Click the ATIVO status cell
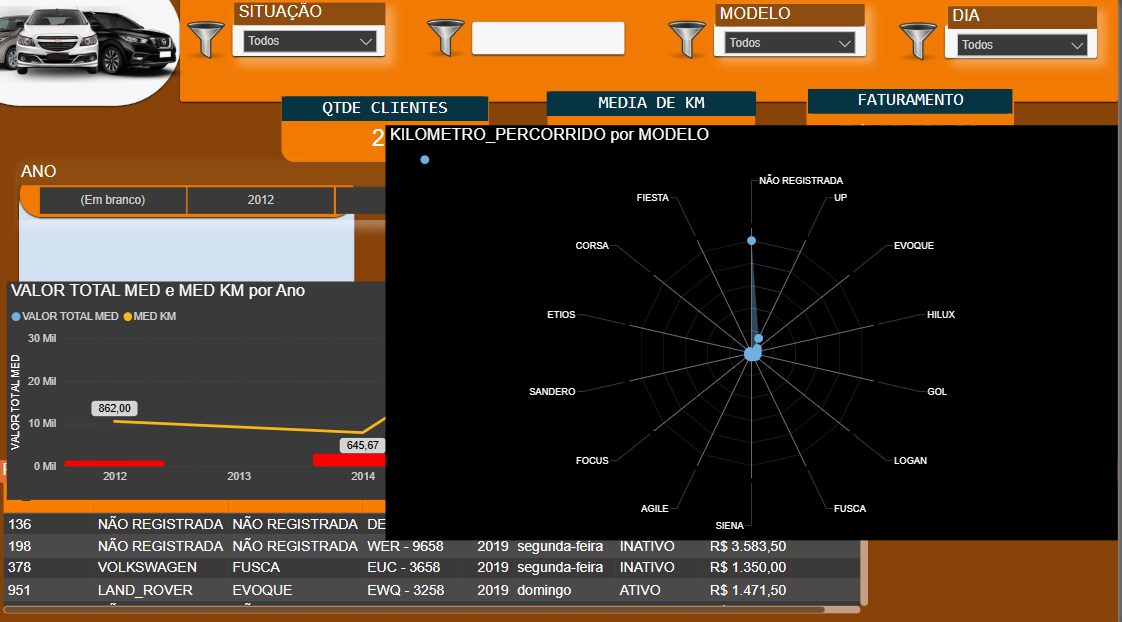The width and height of the screenshot is (1122, 622). click(640, 590)
